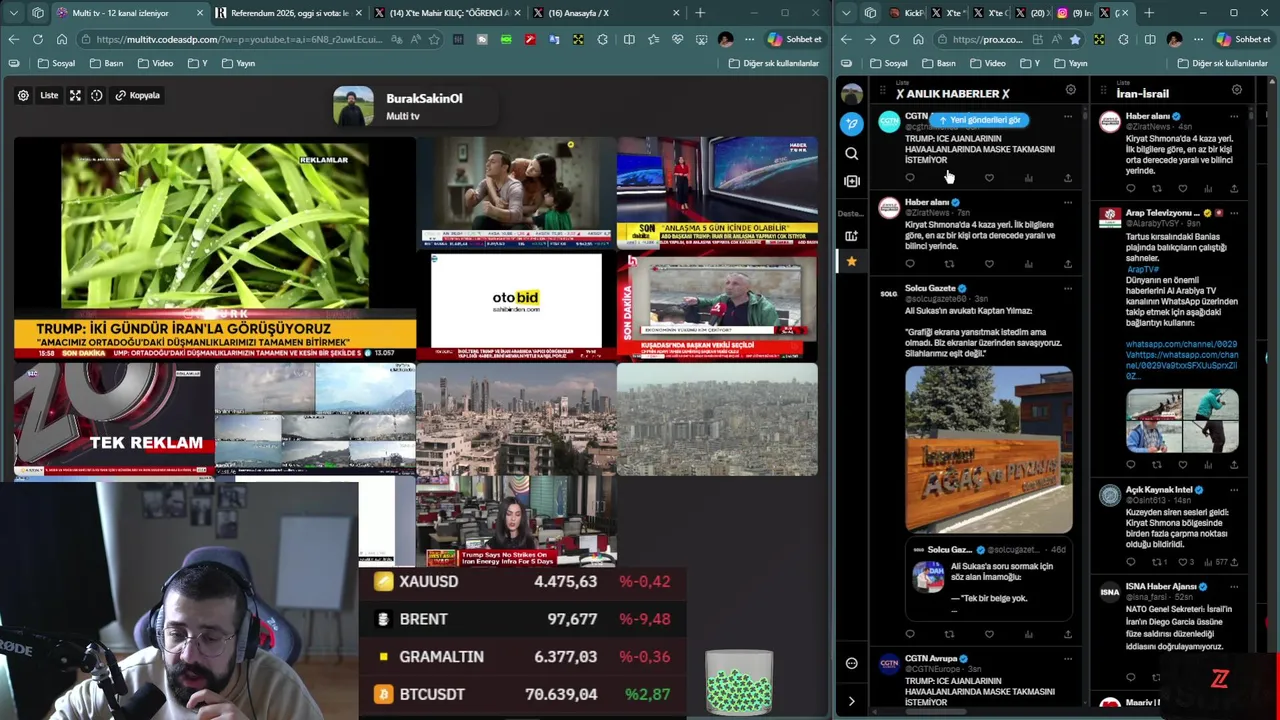Open more menu on Arap Televizyonu post
Screen dimensions: 1280x720
click(1234, 213)
